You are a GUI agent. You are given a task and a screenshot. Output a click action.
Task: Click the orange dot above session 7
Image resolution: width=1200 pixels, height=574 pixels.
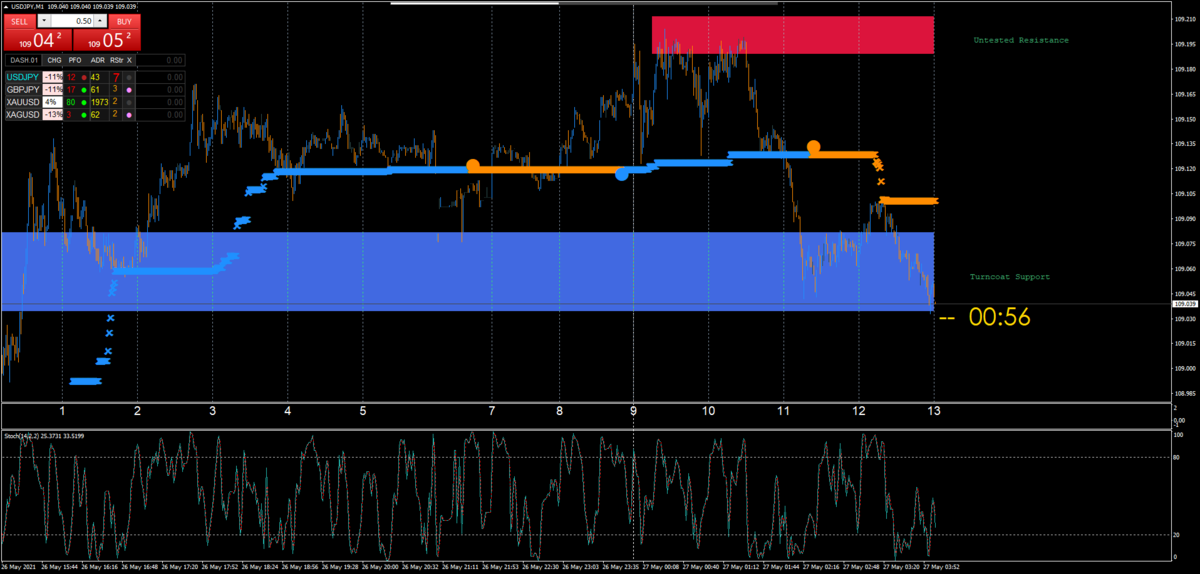click(473, 165)
